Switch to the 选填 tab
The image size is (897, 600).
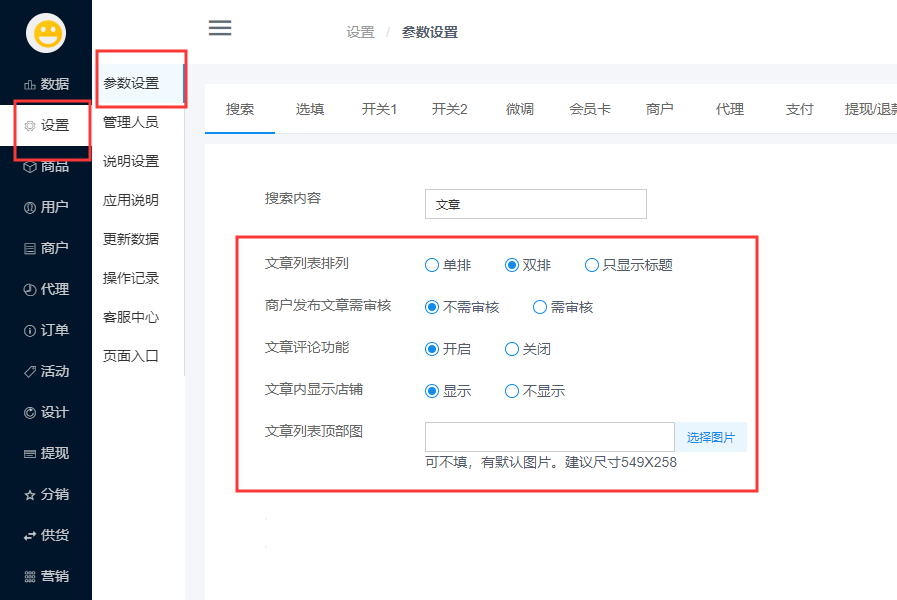[x=310, y=109]
